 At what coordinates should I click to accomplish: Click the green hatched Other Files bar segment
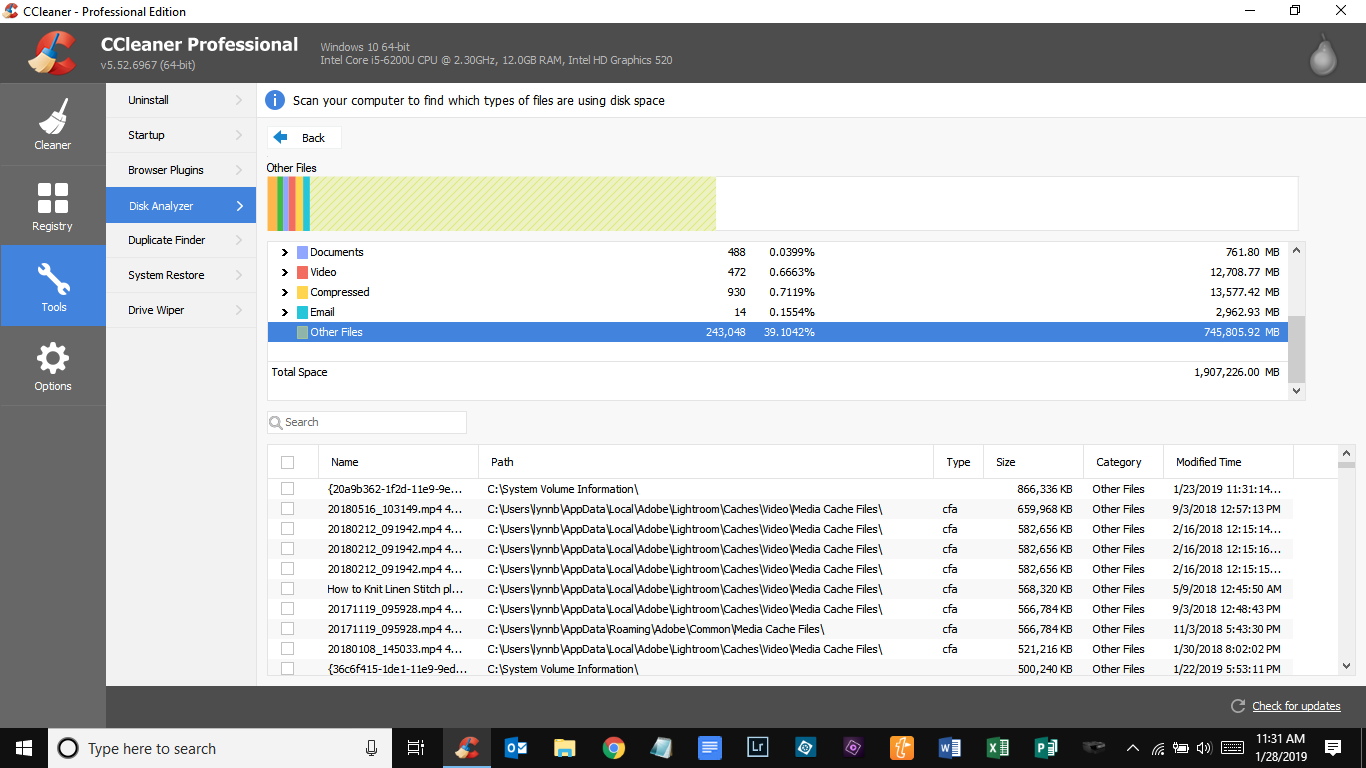[x=513, y=204]
